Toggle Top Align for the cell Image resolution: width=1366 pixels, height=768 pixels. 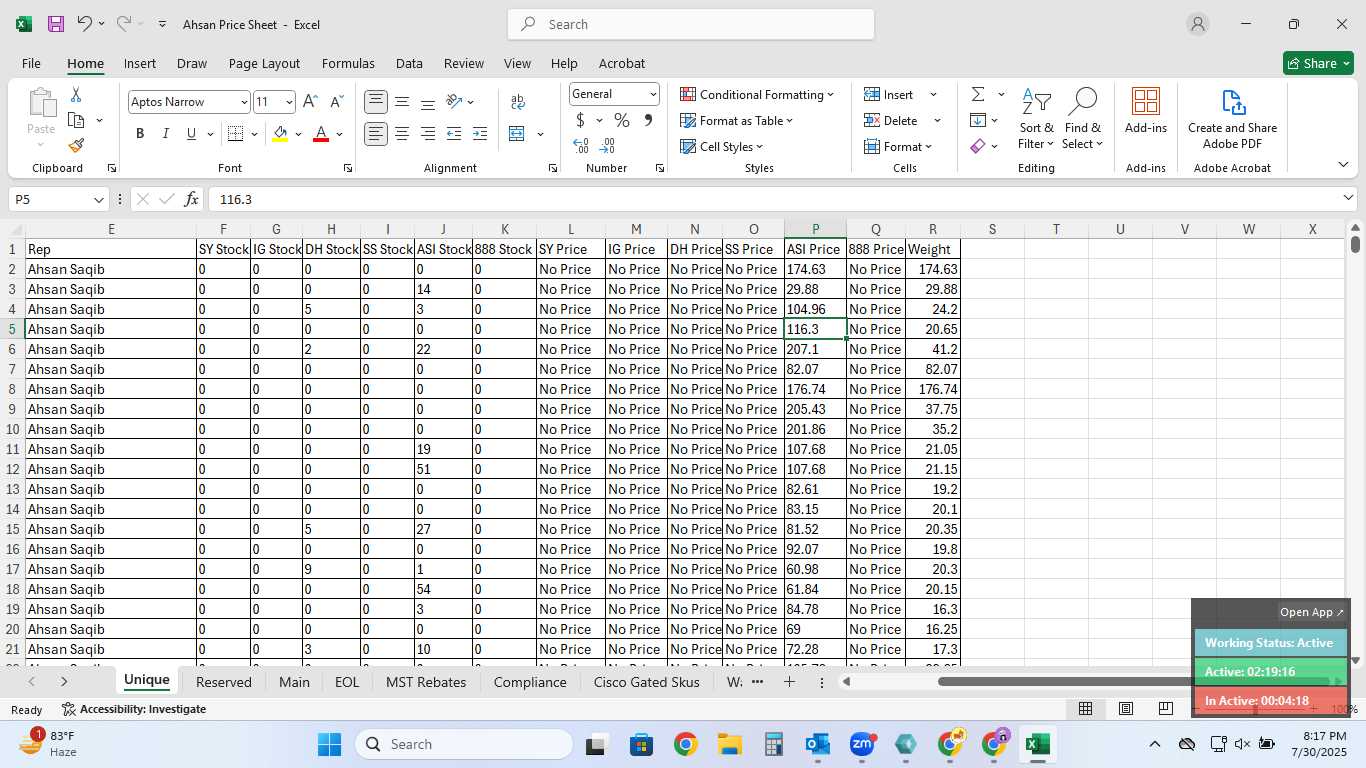[376, 102]
